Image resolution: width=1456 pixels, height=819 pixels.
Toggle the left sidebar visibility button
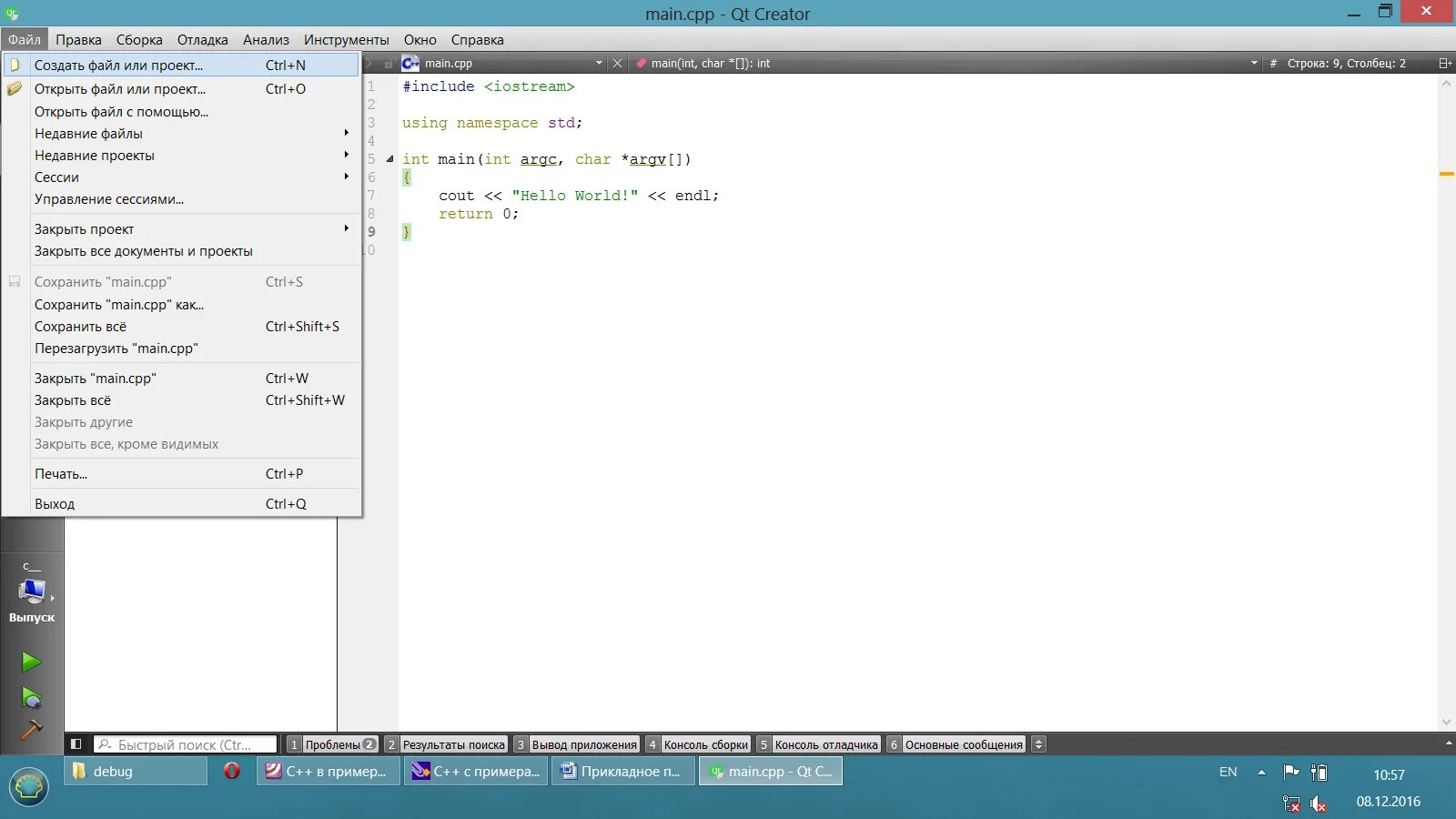76,744
